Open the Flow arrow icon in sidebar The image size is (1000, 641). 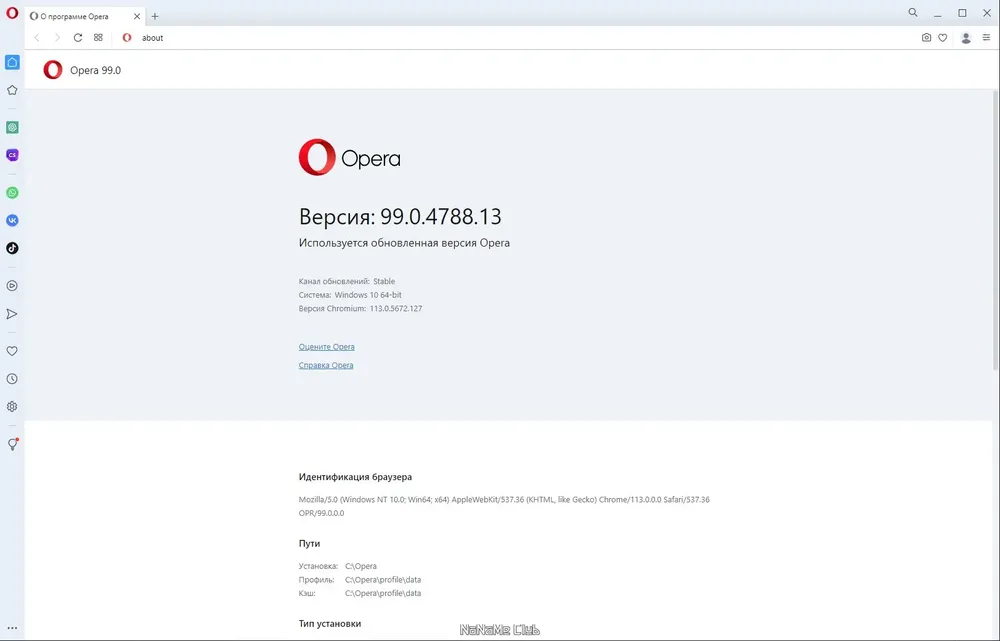click(12, 314)
